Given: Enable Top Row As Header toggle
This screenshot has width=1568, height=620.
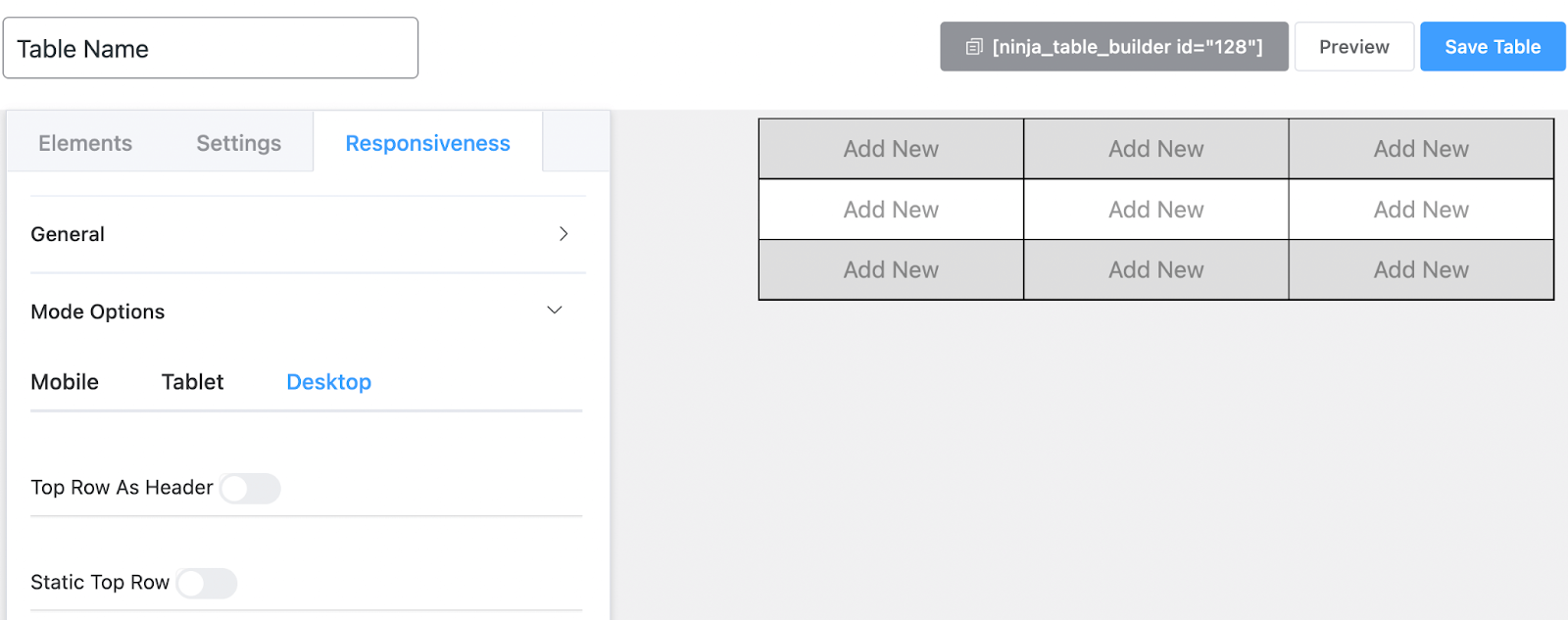Looking at the screenshot, I should coord(250,488).
